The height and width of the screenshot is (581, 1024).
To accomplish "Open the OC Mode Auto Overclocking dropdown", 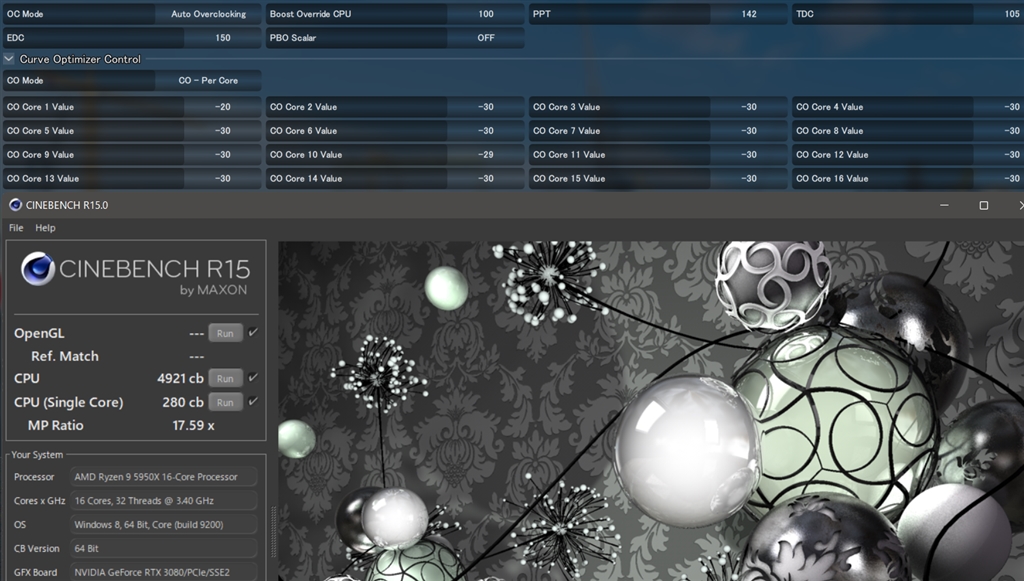I will pos(209,14).
